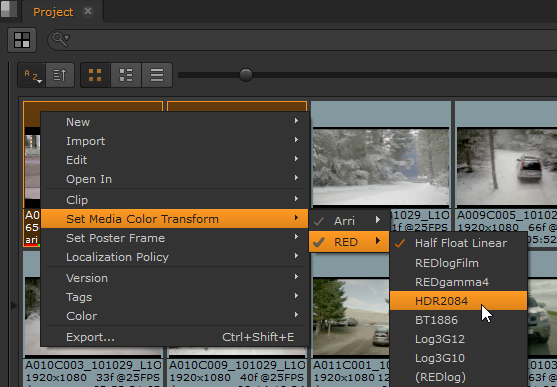The image size is (557, 387).
Task: Select snowy forest road clip thumbnail
Action: coord(381,166)
